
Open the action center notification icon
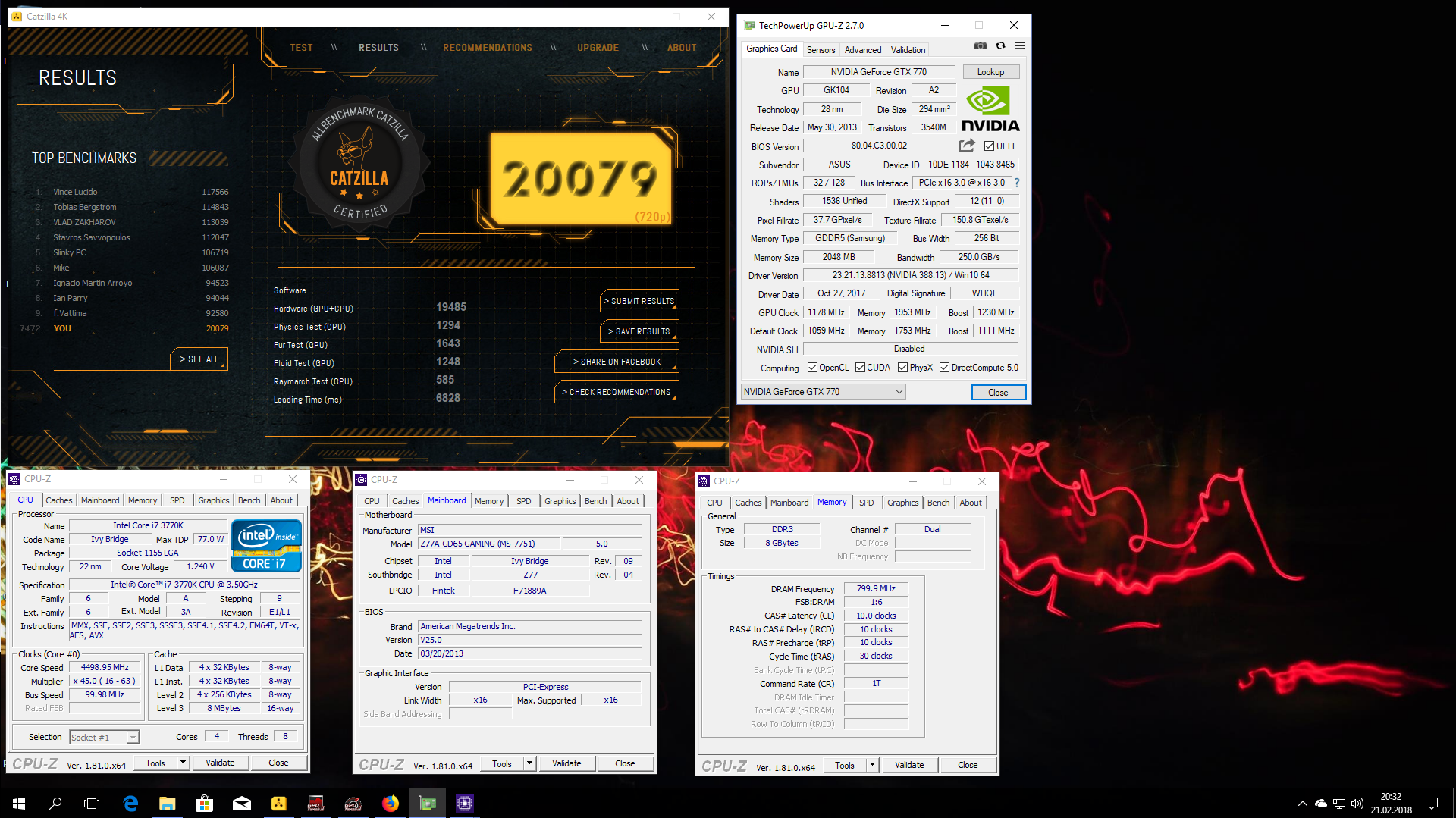[1432, 804]
